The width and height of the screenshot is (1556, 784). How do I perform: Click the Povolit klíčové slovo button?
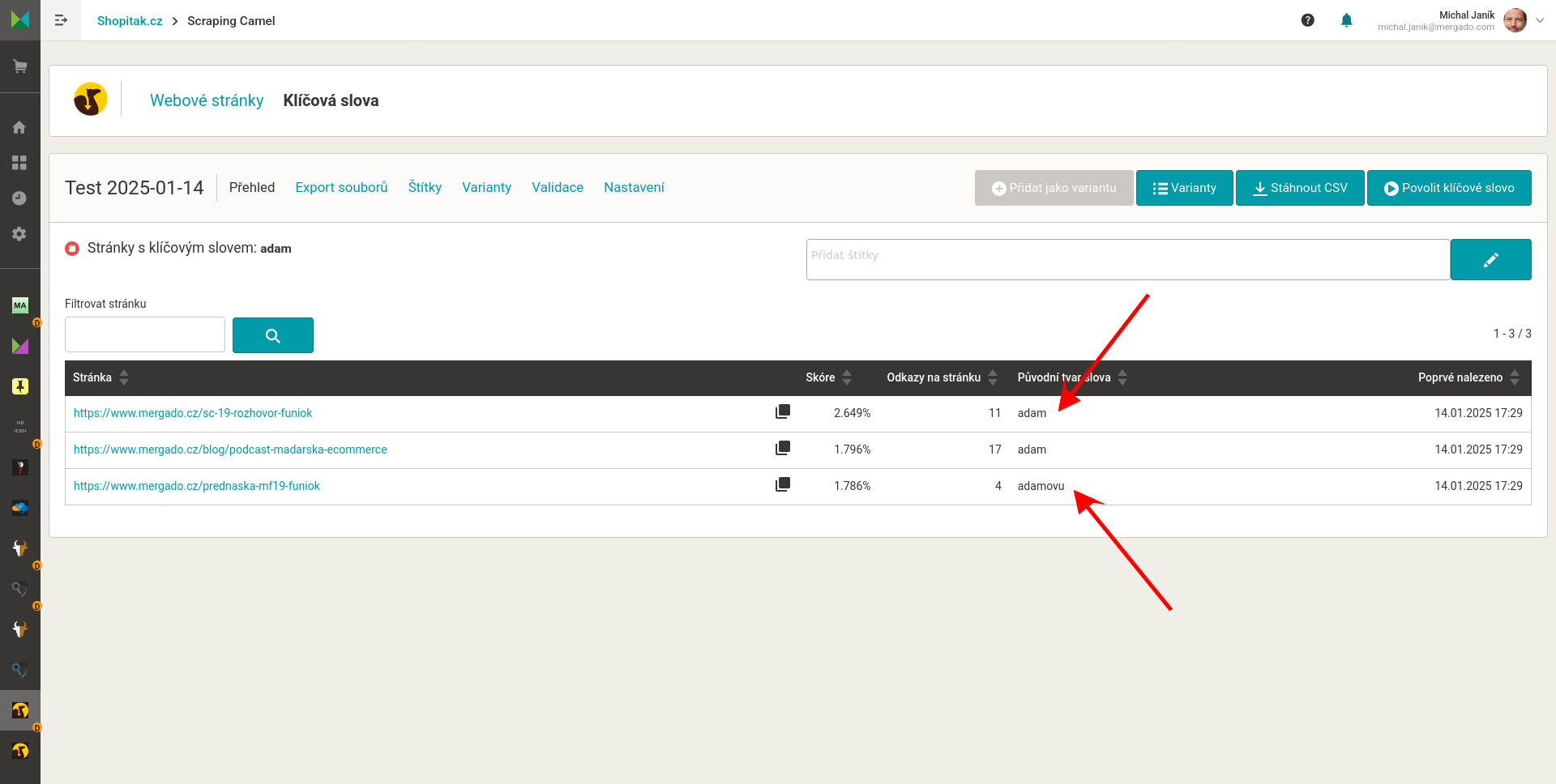point(1448,188)
